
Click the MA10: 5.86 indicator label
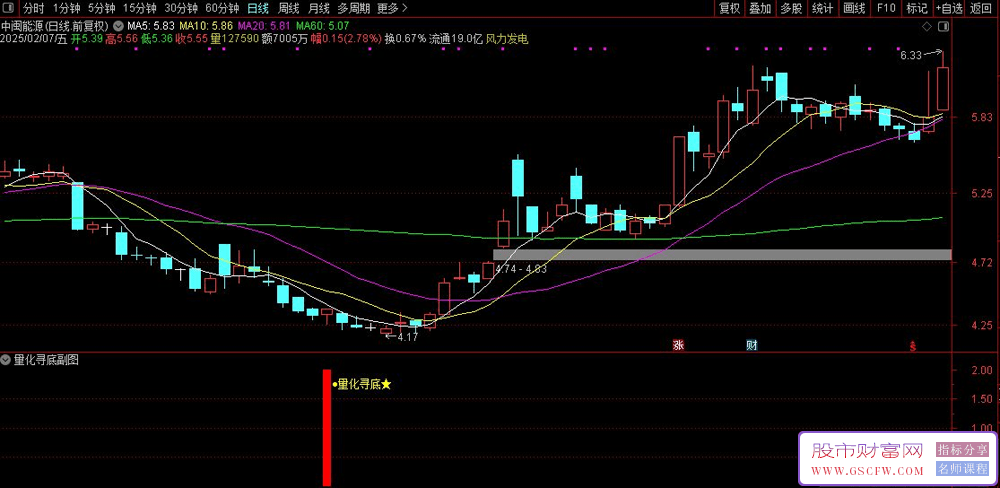(x=205, y=27)
